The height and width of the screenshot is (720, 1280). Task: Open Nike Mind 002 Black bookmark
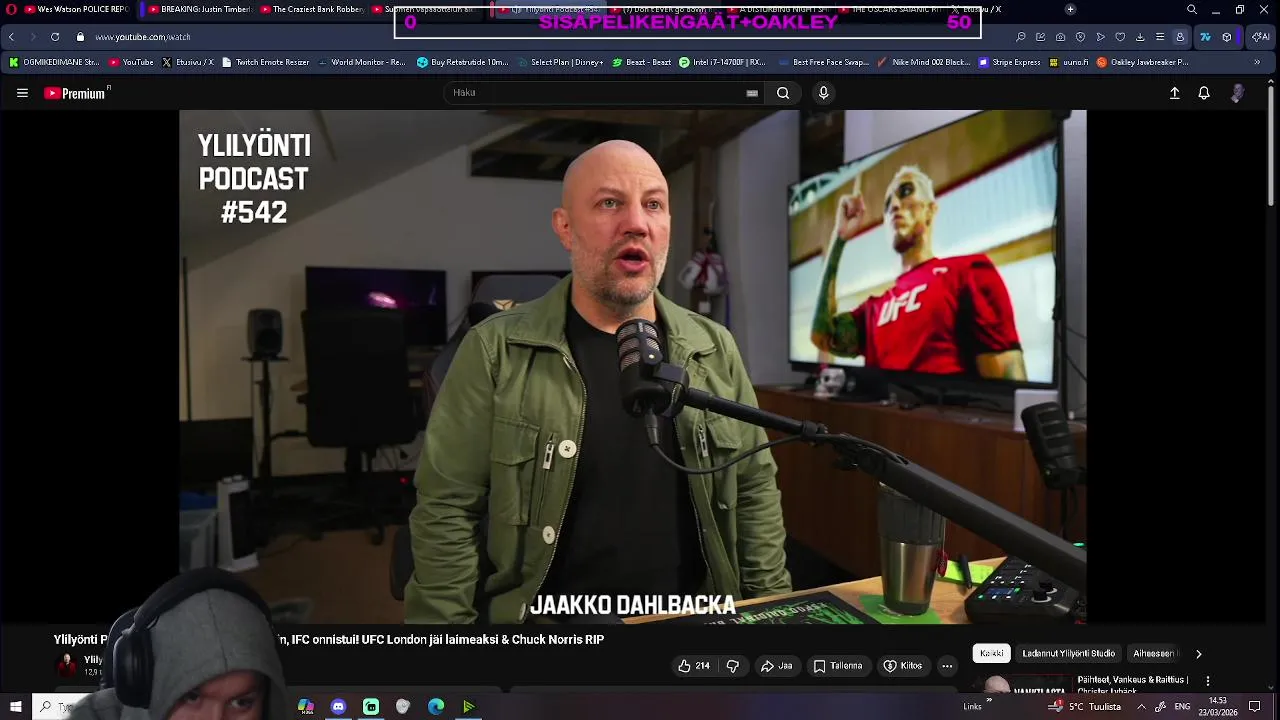pyautogui.click(x=923, y=62)
